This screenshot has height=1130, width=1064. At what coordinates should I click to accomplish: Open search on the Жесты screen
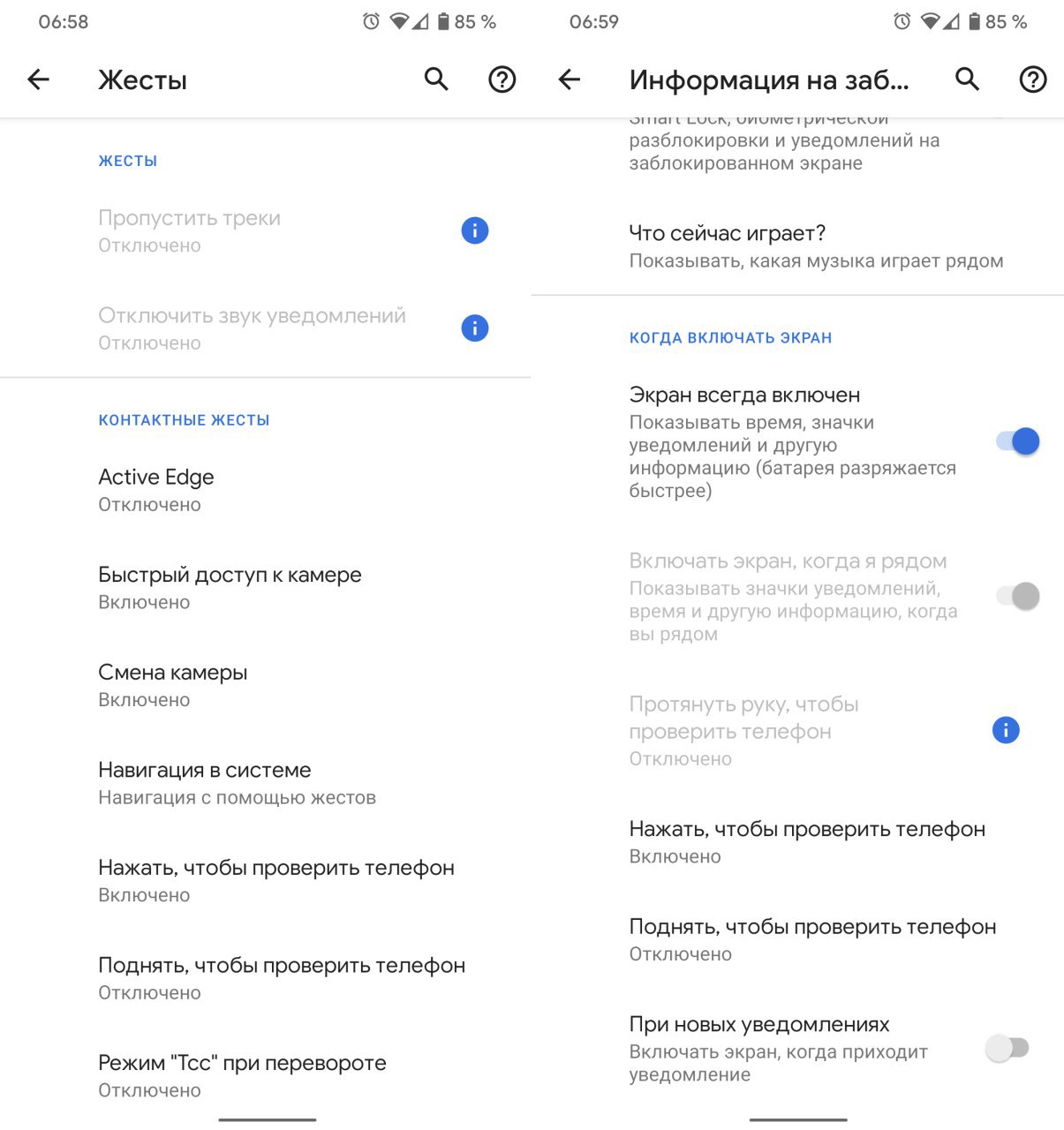[436, 79]
